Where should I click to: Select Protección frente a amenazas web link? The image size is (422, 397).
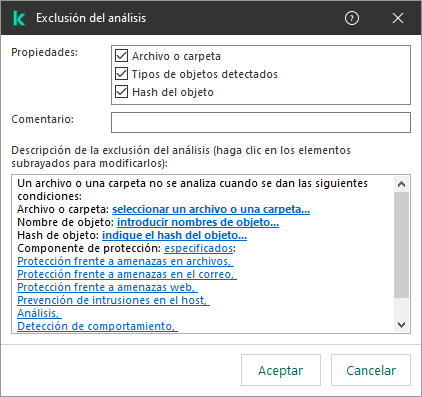pos(107,287)
